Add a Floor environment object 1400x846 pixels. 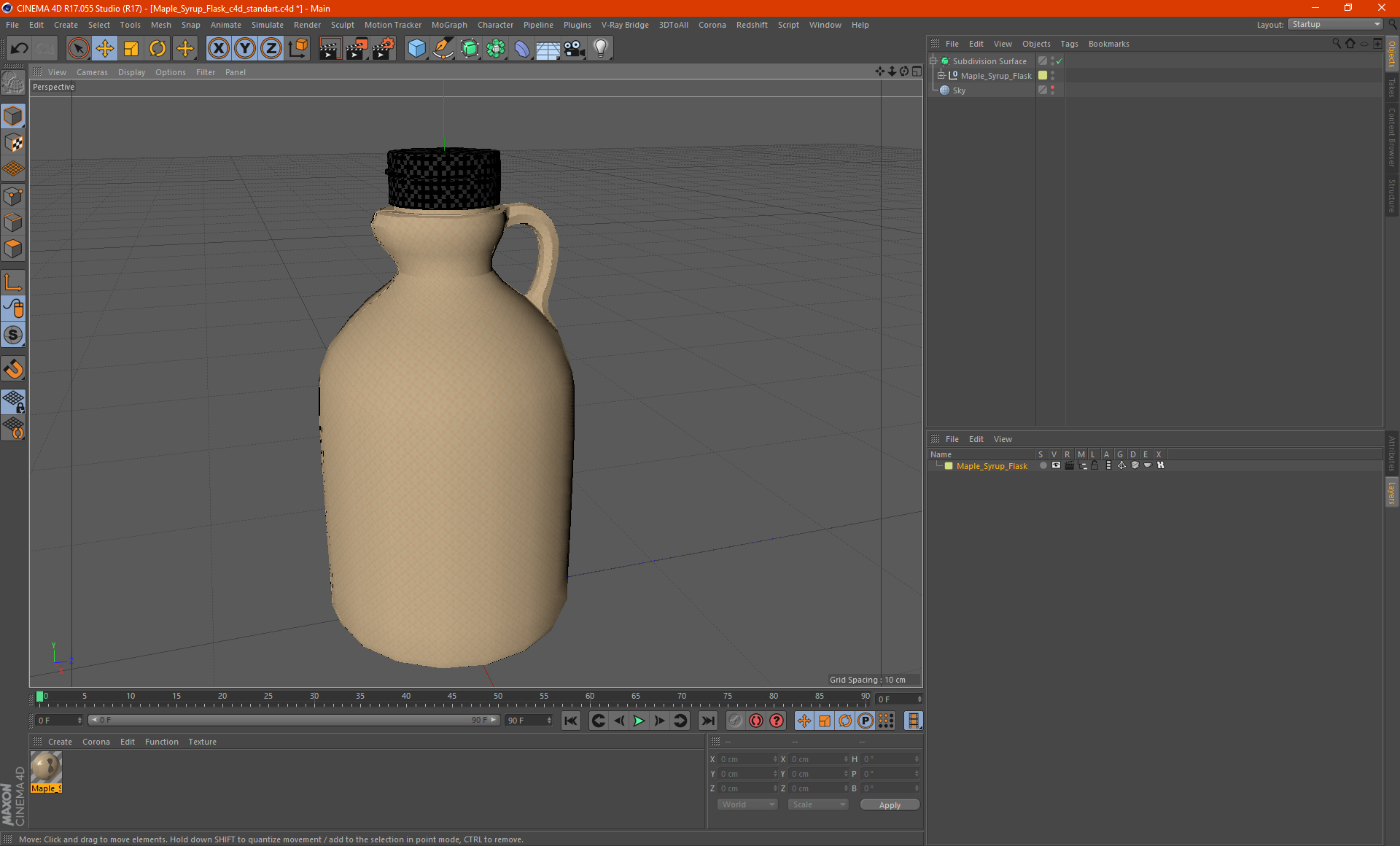(548, 49)
